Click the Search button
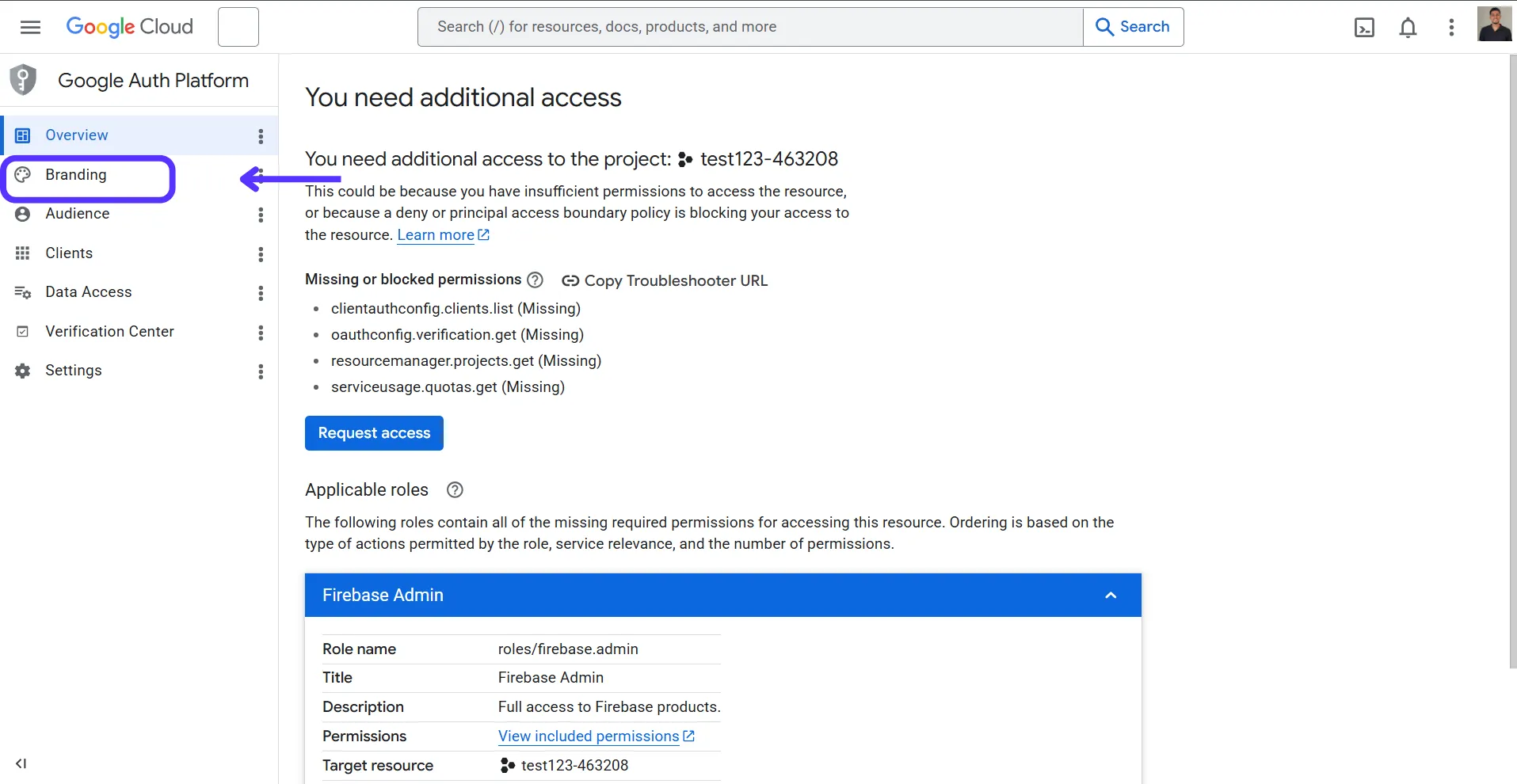 (x=1133, y=27)
